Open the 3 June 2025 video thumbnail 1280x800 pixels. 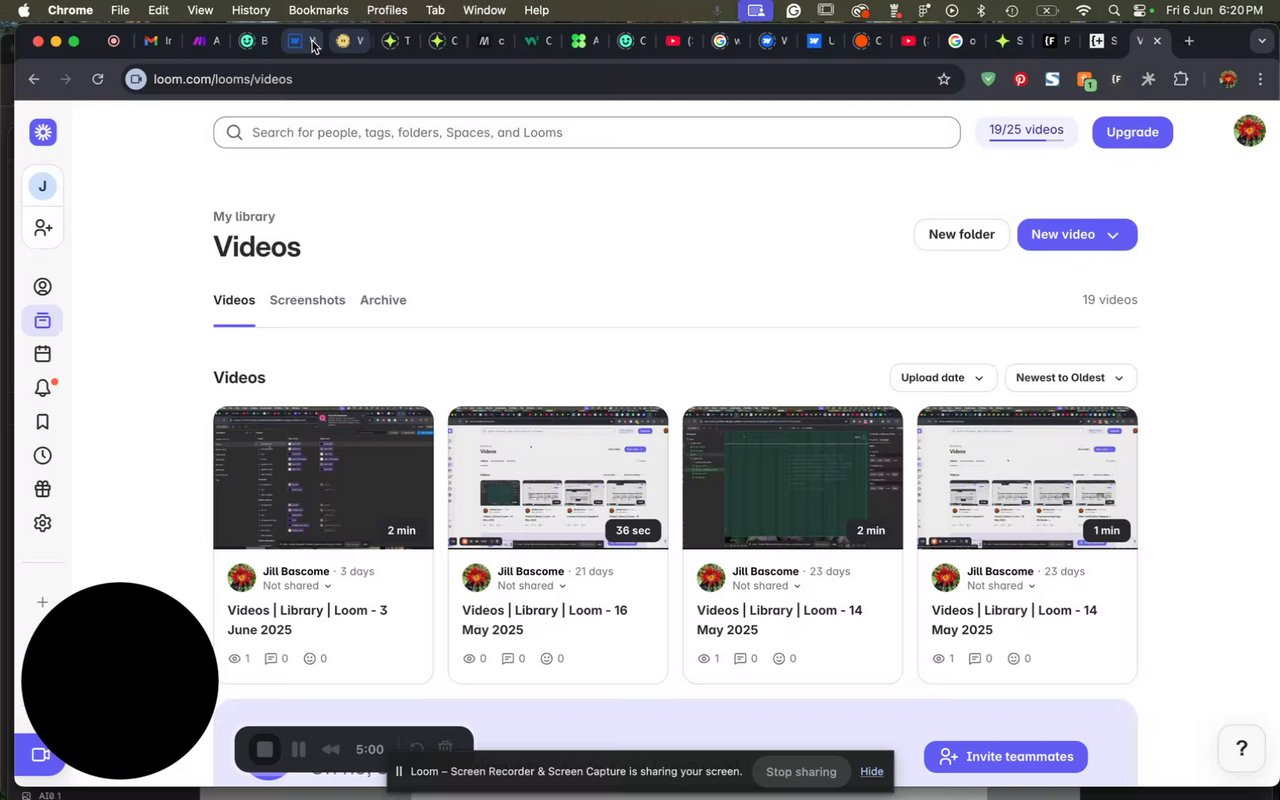pos(323,478)
